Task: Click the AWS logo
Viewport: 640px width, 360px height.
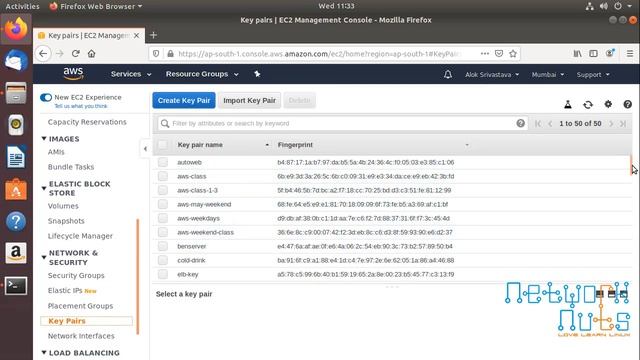Action: [73, 73]
